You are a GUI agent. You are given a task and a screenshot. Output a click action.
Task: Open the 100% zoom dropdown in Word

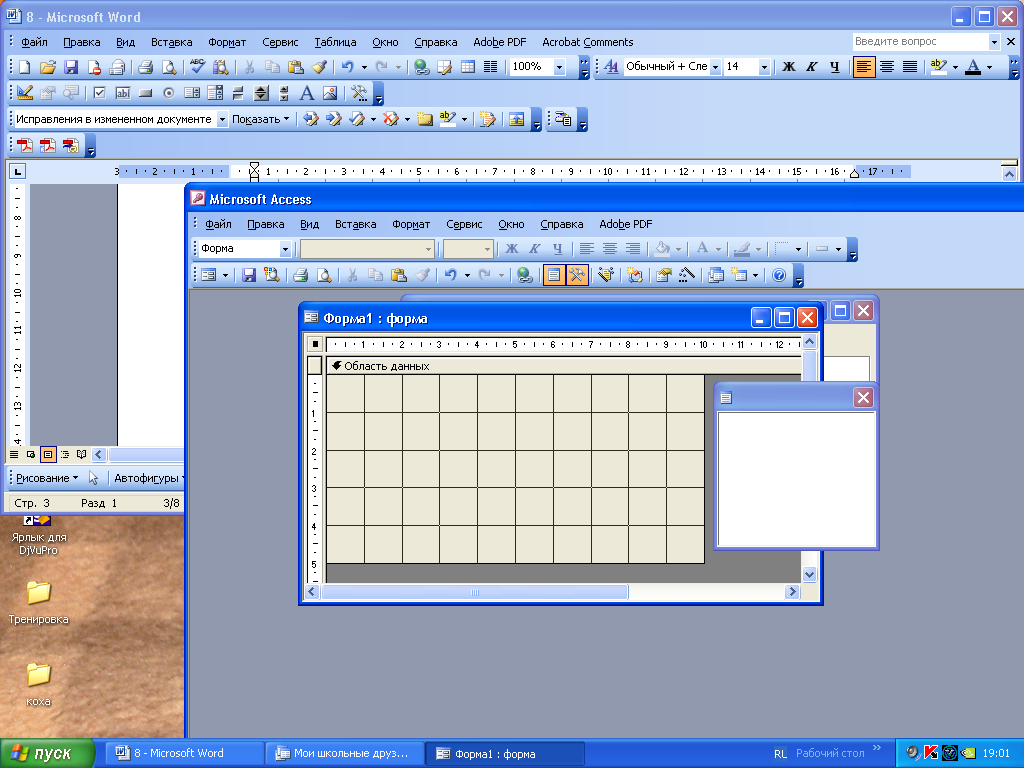pyautogui.click(x=559, y=67)
